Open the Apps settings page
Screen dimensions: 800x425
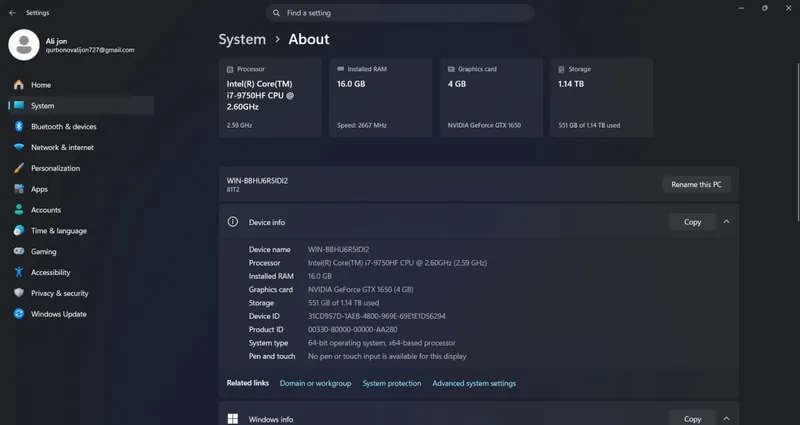coord(82,189)
